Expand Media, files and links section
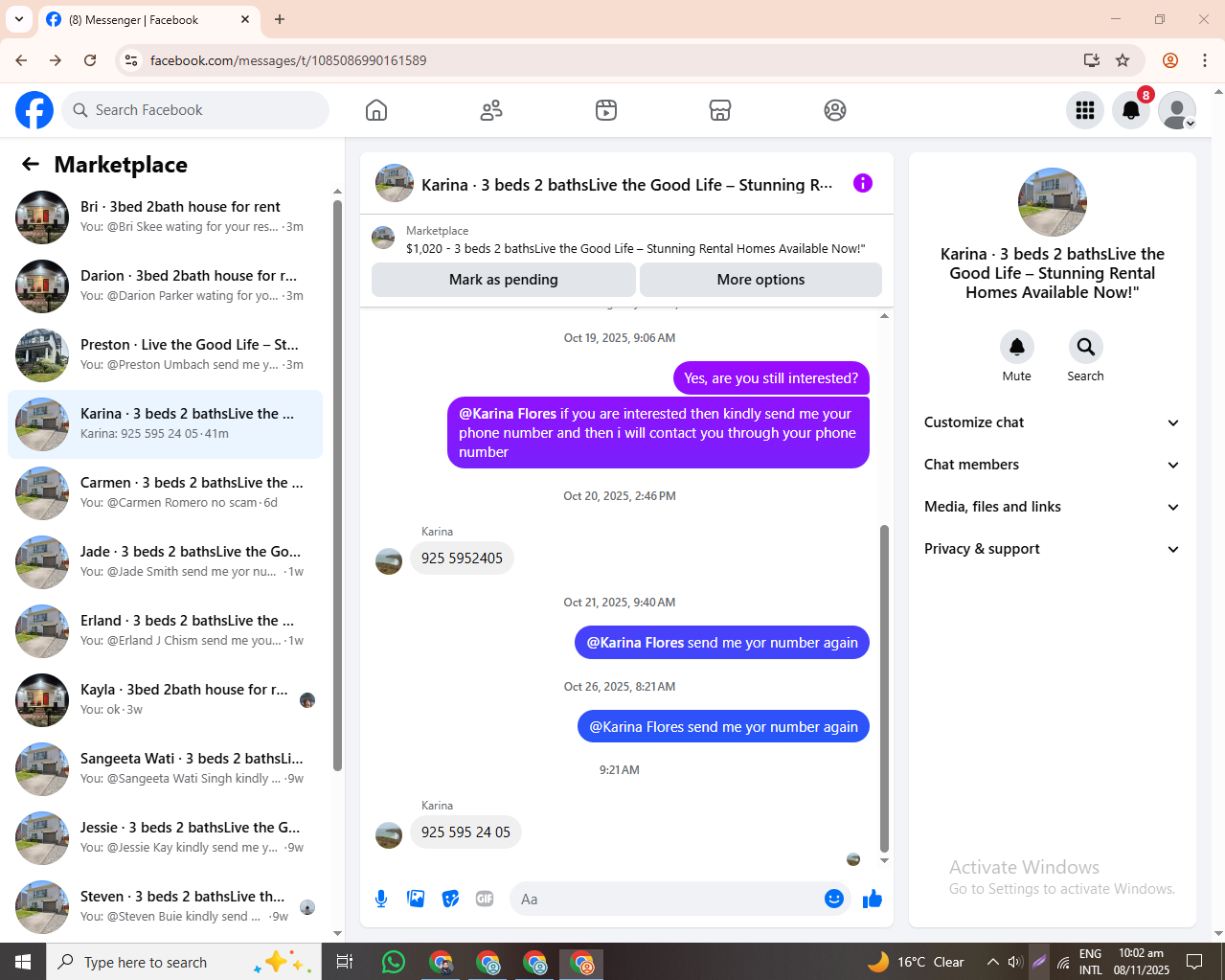Screen dimensions: 1225x980 coord(1052,507)
